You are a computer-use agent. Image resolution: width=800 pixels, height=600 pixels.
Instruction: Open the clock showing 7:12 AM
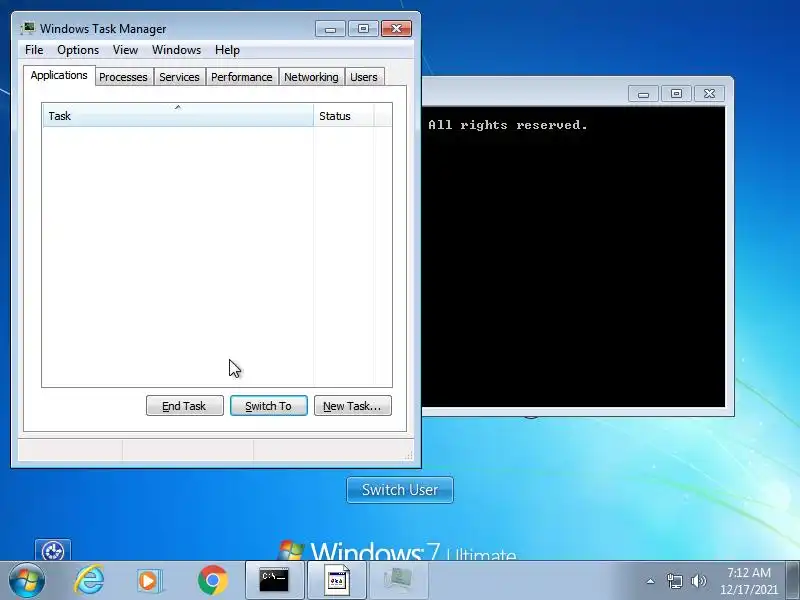[x=749, y=581]
